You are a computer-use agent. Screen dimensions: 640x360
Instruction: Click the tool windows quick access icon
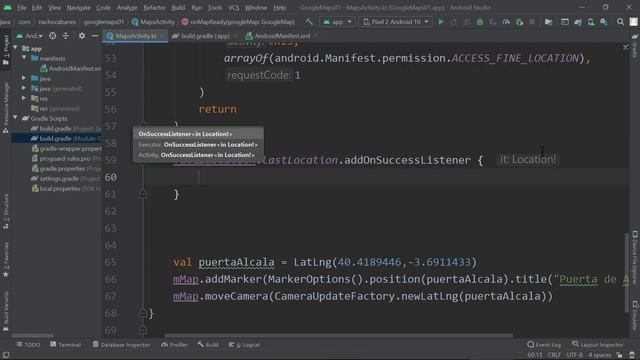6,355
